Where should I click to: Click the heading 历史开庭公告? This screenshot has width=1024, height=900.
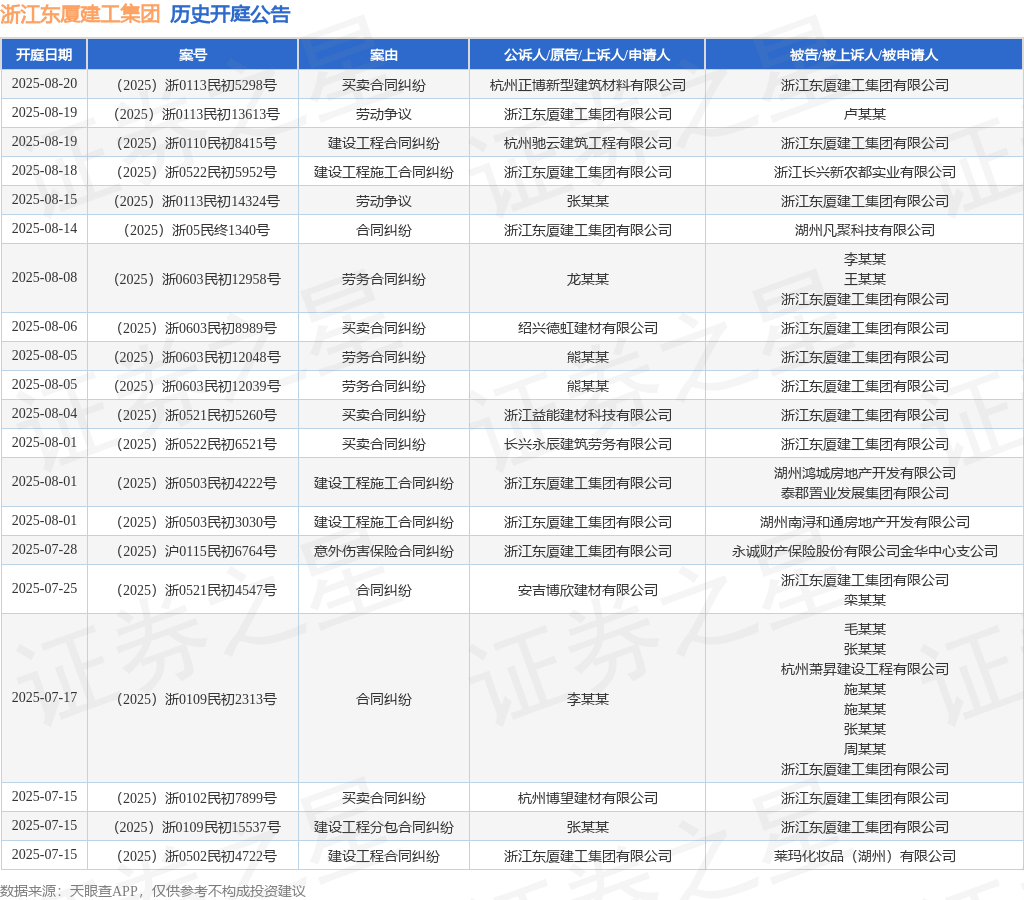pos(230,14)
